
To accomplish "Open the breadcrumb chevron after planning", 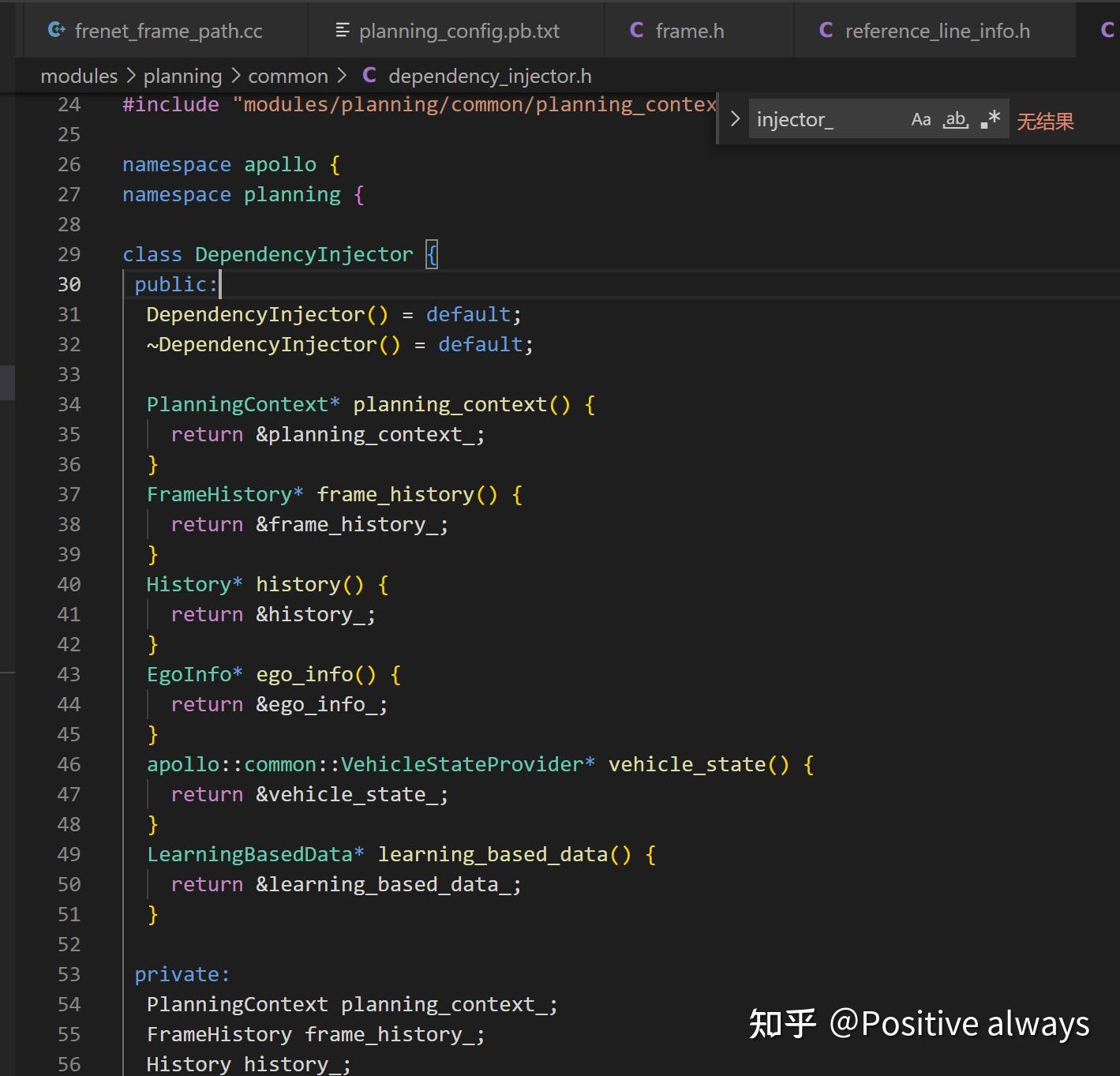I will (x=234, y=75).
